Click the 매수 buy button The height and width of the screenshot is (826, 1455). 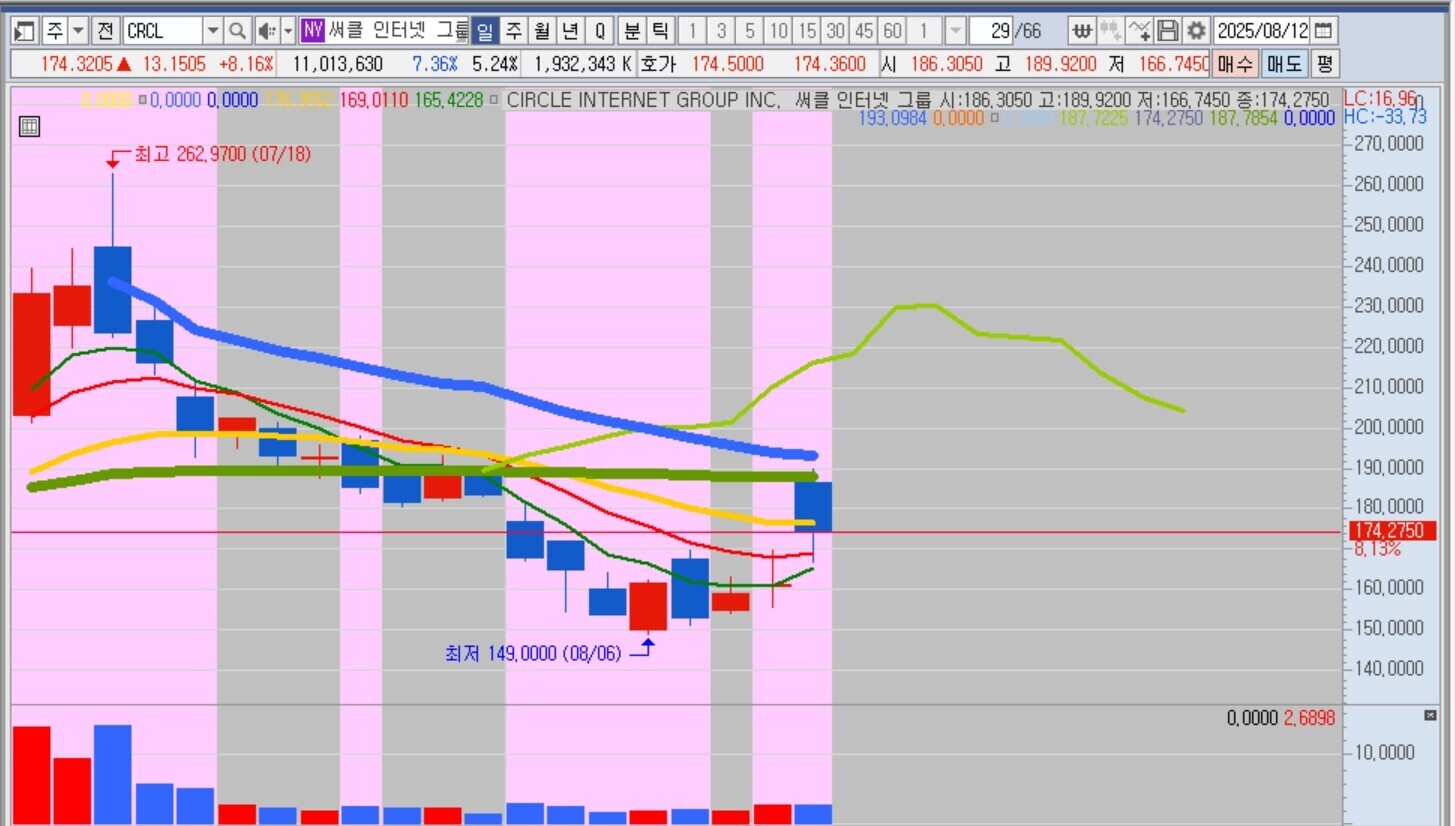tap(1234, 65)
